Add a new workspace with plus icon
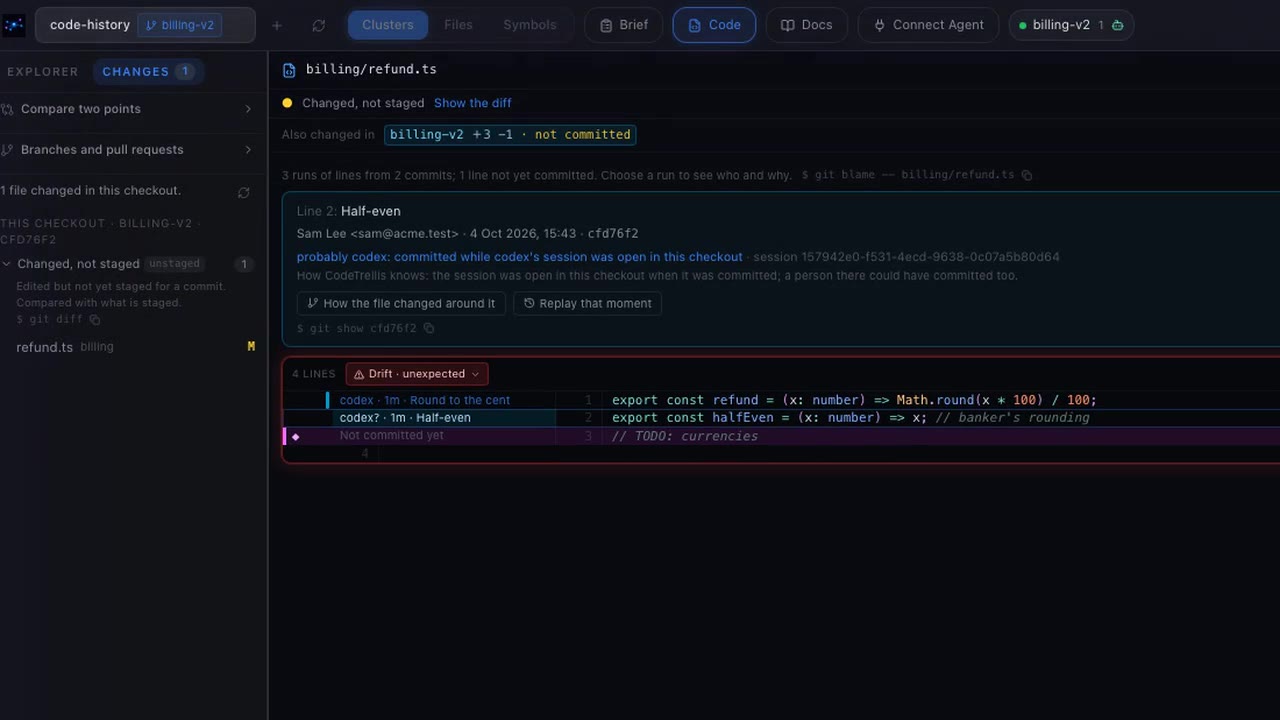This screenshot has width=1280, height=720. click(277, 25)
